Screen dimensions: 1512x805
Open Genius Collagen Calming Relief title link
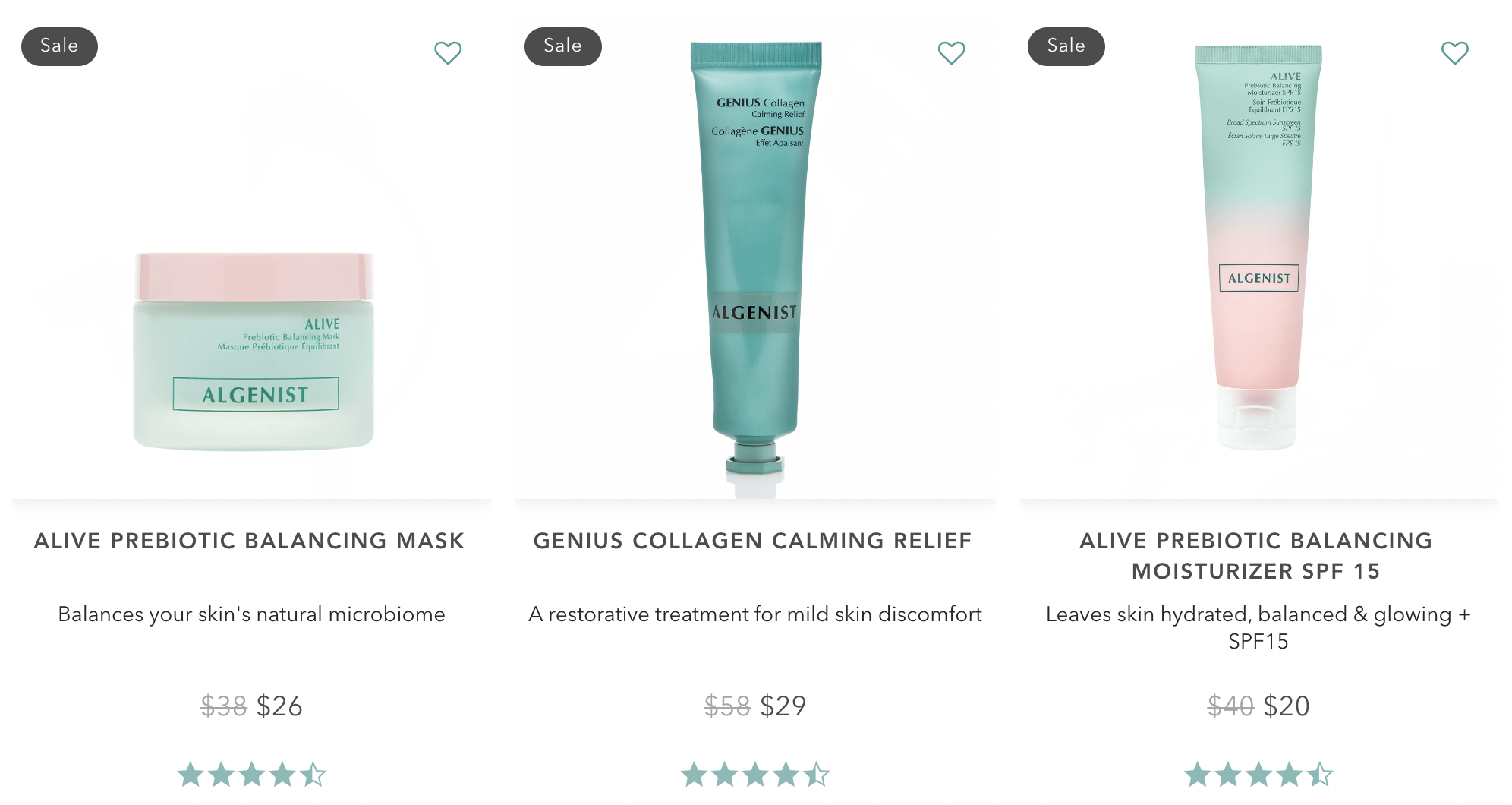click(753, 541)
